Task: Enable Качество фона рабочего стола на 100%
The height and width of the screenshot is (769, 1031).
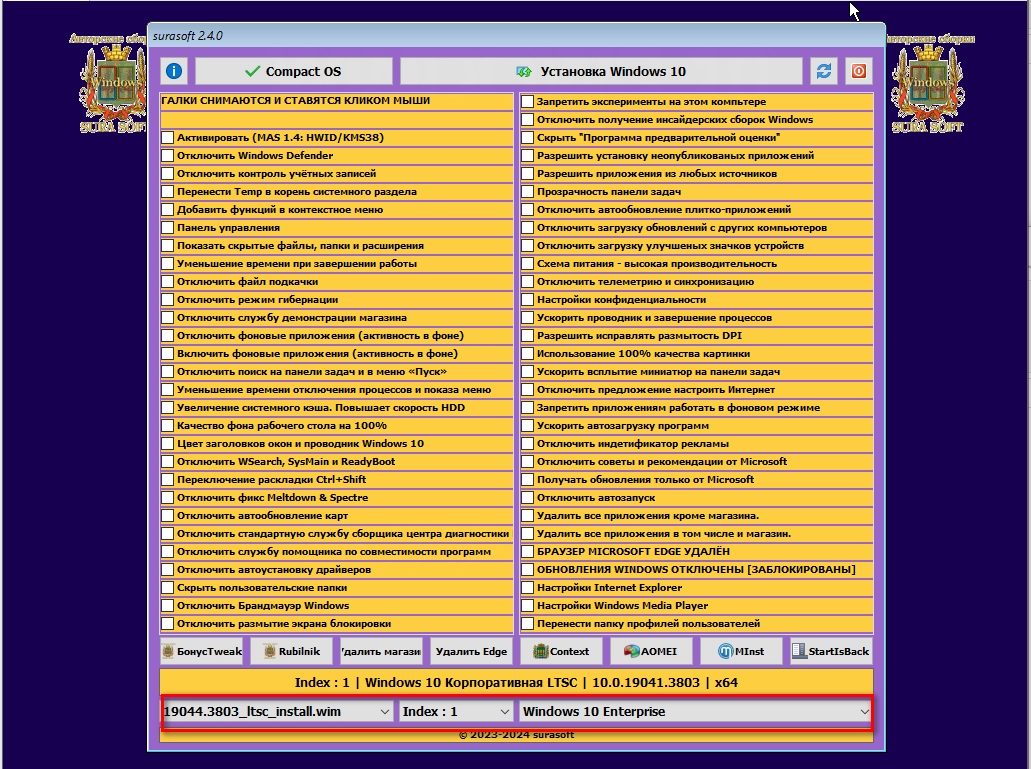Action: pos(168,426)
